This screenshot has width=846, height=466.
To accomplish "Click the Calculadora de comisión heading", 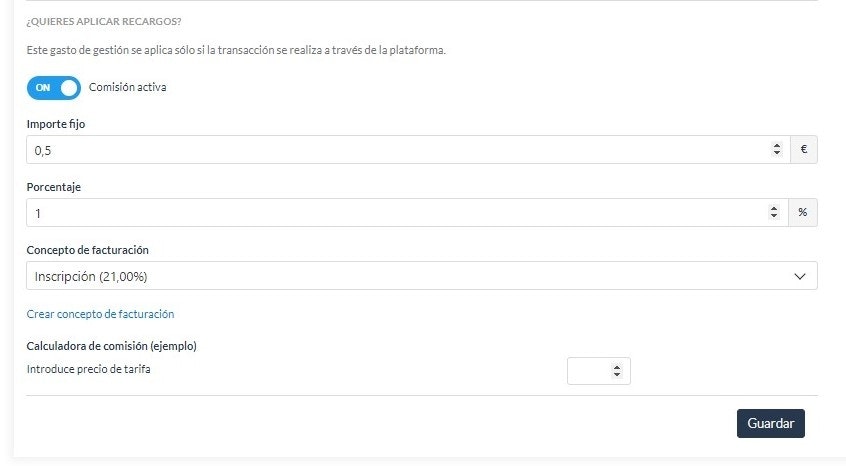I will [x=112, y=346].
